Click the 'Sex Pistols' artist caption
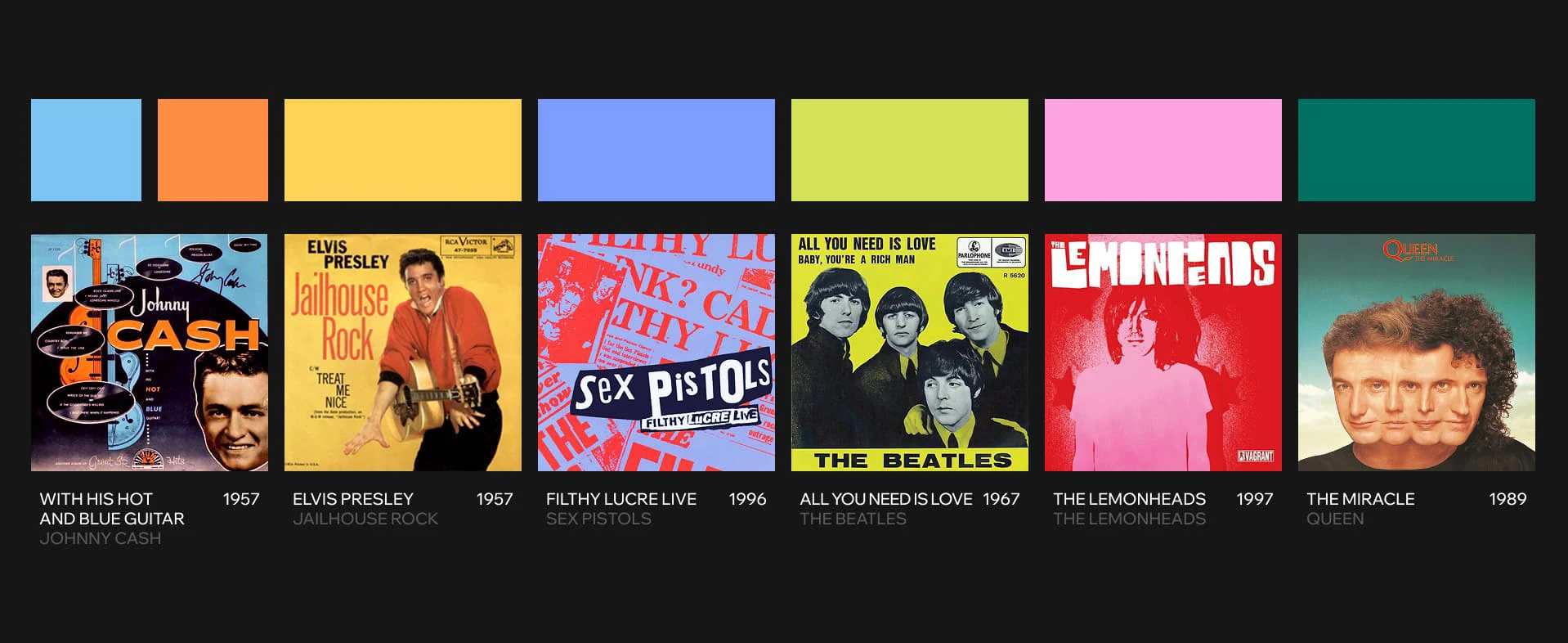This screenshot has height=643, width=1568. tap(598, 519)
